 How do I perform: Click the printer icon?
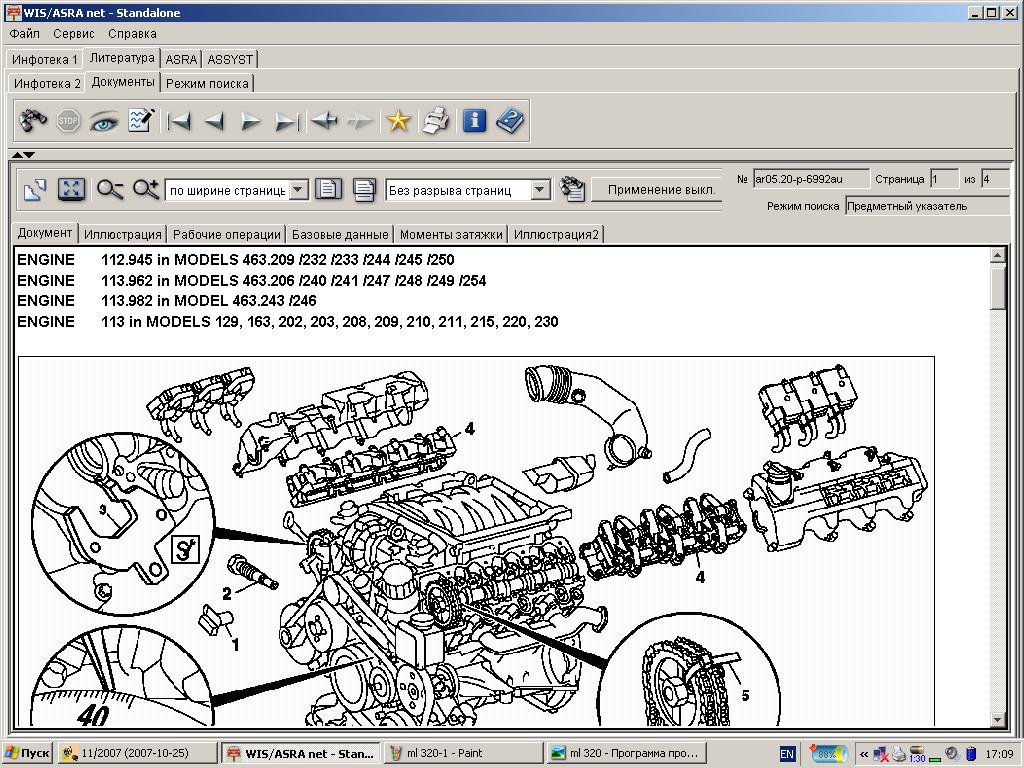436,121
